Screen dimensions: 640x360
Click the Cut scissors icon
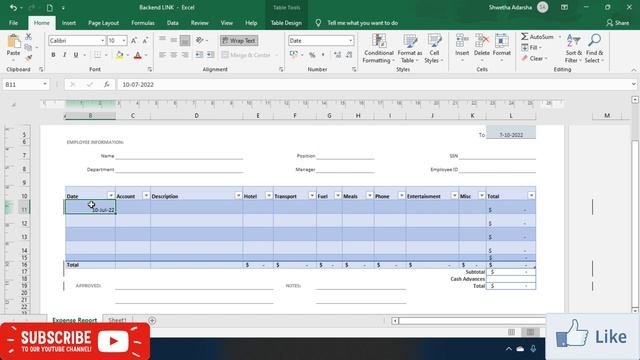[28, 37]
